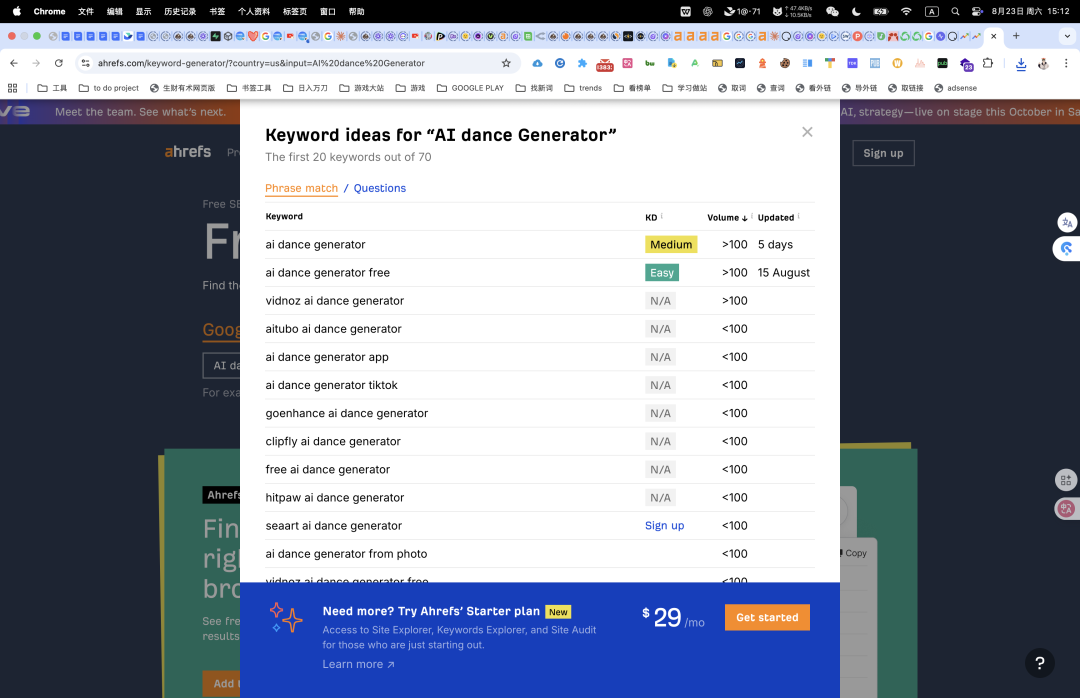
Task: Click the Easy difficulty badge
Action: (x=662, y=273)
